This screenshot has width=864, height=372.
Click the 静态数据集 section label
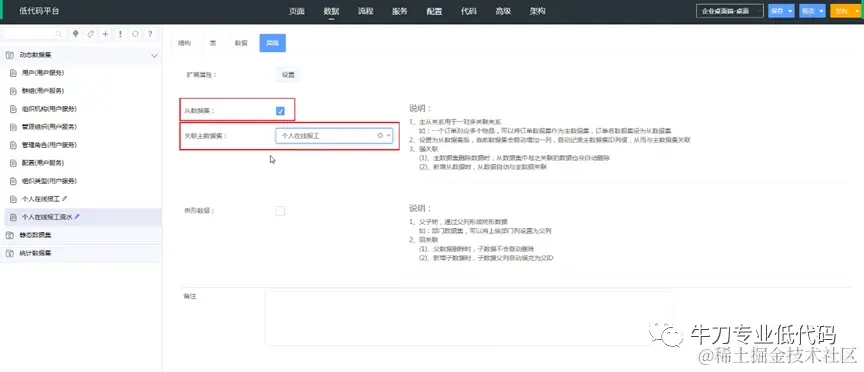coord(36,235)
